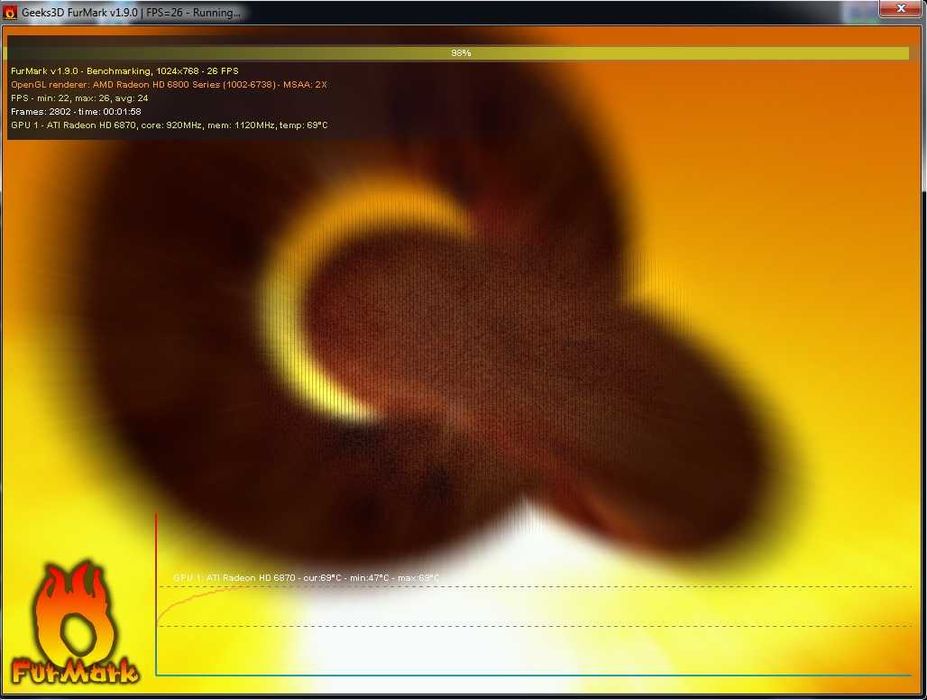This screenshot has width=927, height=700.
Task: Select the 'FurMark v1.9.0 - Benchmarking, 1024x768' line
Action: (x=125, y=71)
